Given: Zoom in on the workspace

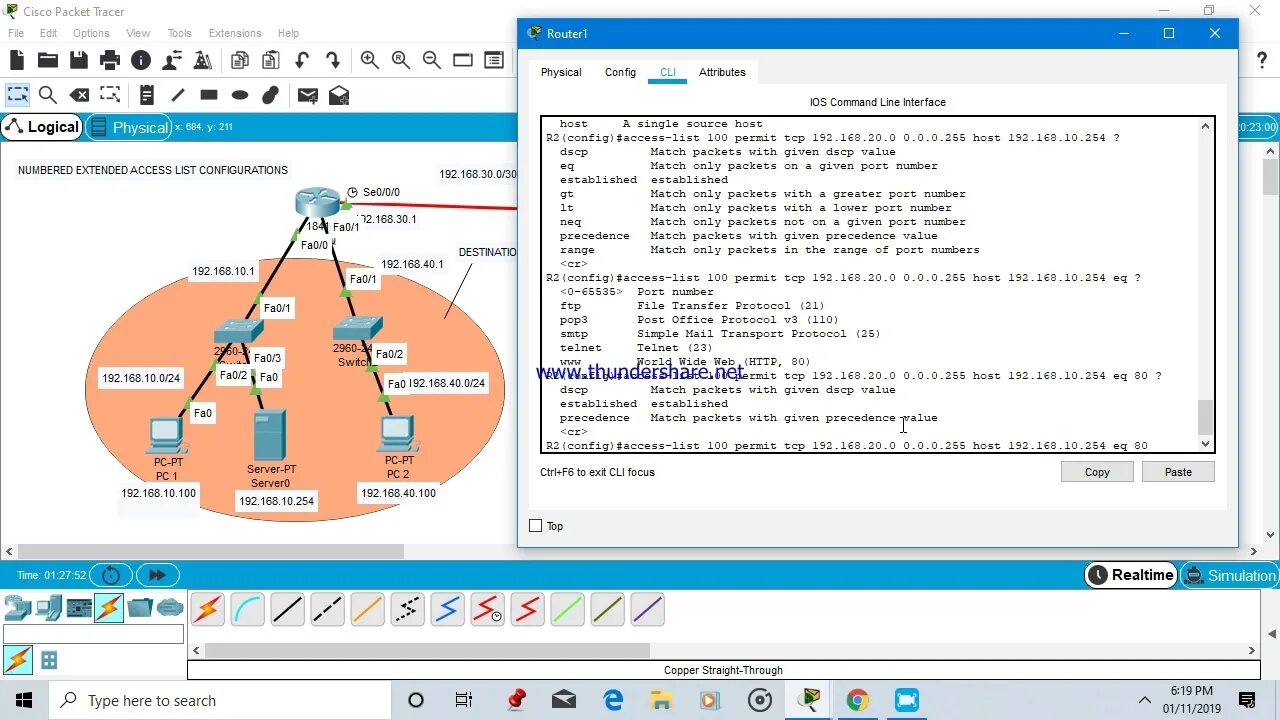Looking at the screenshot, I should tap(369, 60).
